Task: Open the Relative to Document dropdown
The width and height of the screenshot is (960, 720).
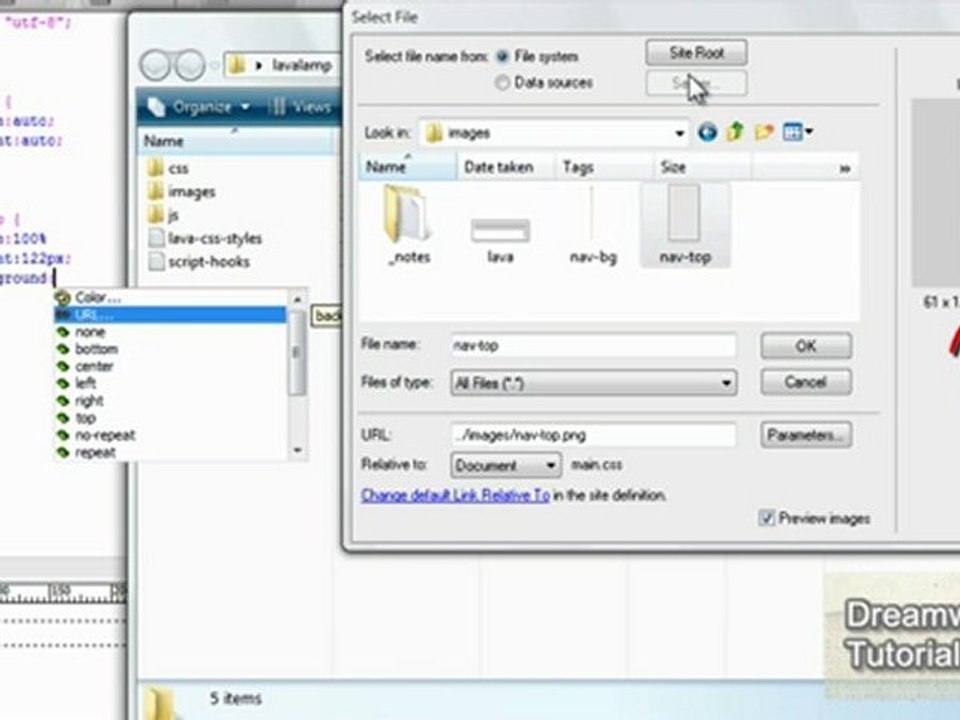Action: tap(506, 465)
